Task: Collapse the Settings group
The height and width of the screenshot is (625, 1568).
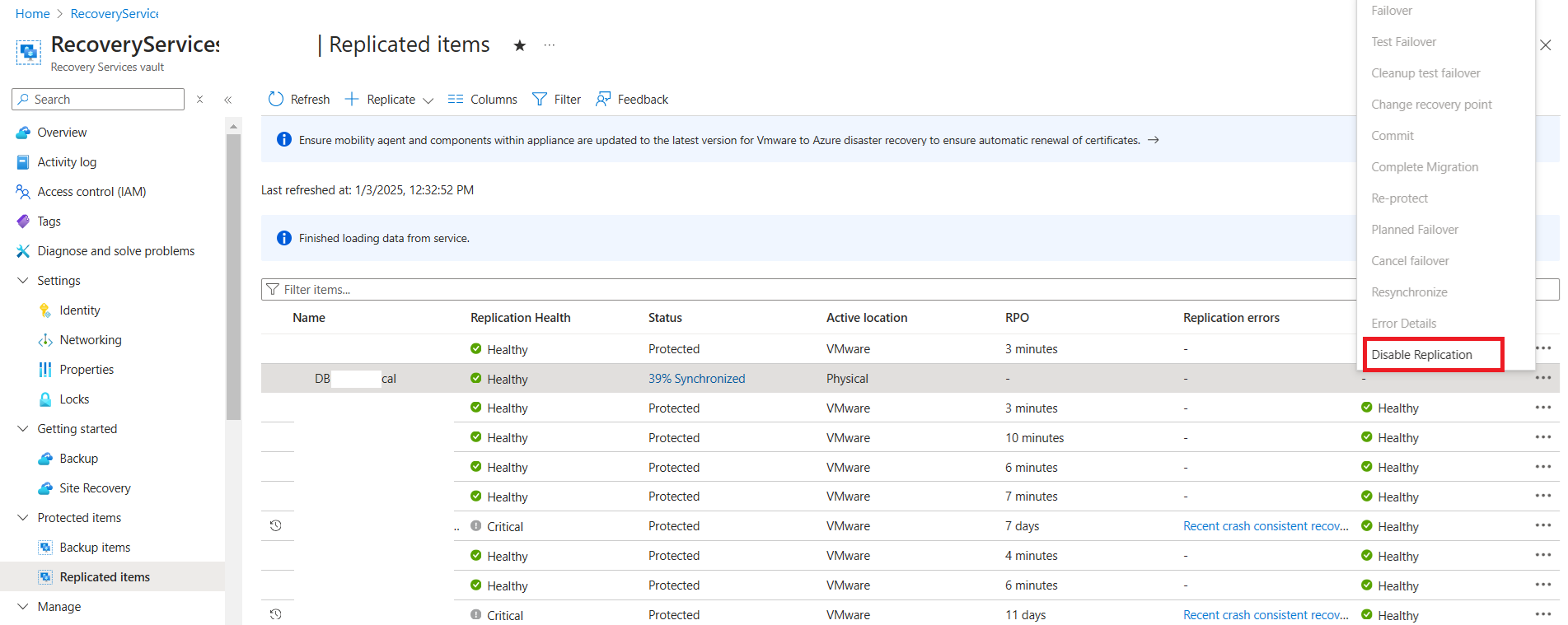Action: (23, 281)
